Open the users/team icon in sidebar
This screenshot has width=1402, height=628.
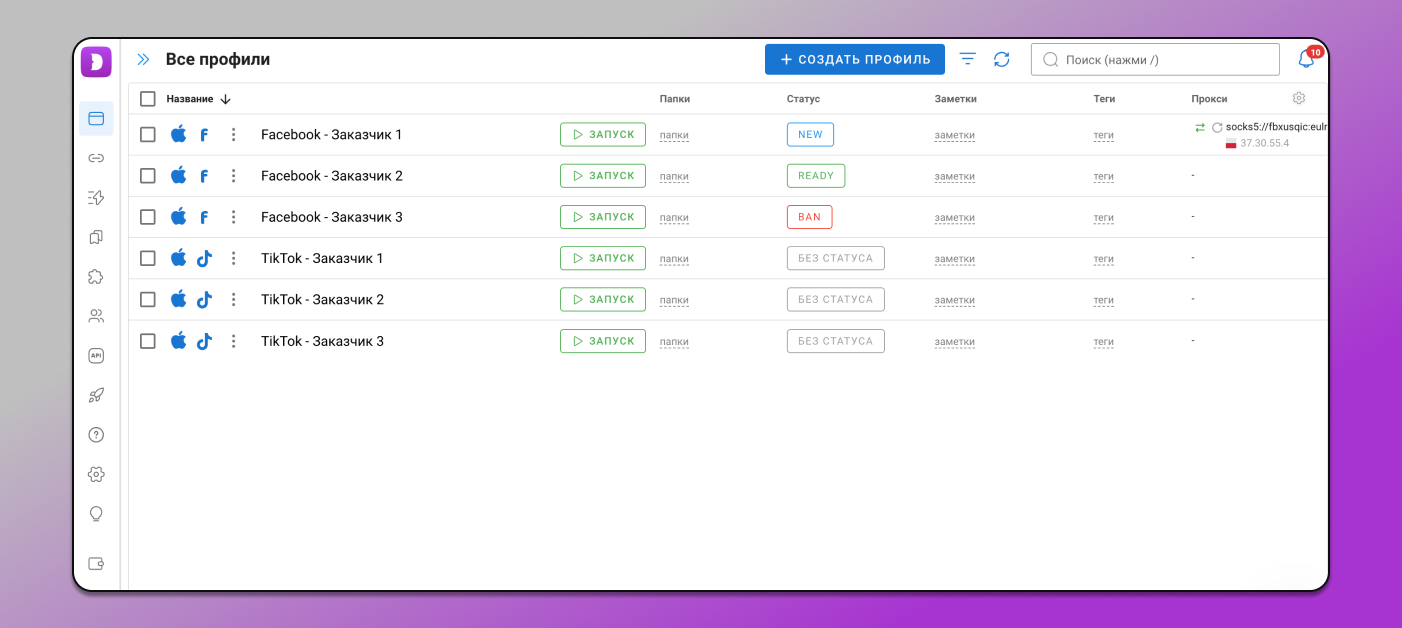point(96,316)
